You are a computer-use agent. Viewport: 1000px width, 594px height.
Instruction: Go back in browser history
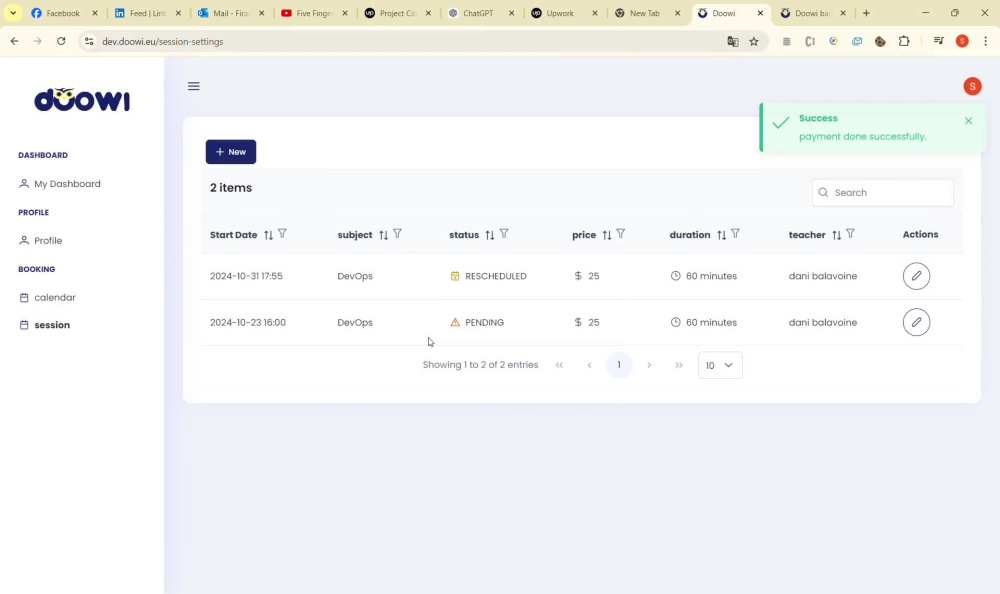point(14,41)
